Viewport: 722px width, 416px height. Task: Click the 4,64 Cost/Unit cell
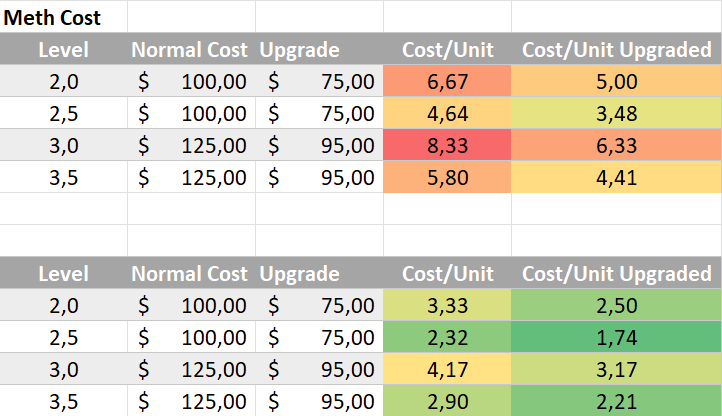click(x=447, y=113)
